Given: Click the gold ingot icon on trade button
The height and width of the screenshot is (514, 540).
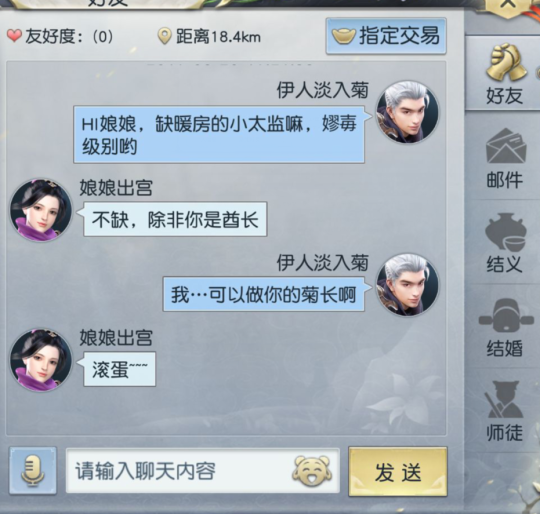Looking at the screenshot, I should (343, 36).
